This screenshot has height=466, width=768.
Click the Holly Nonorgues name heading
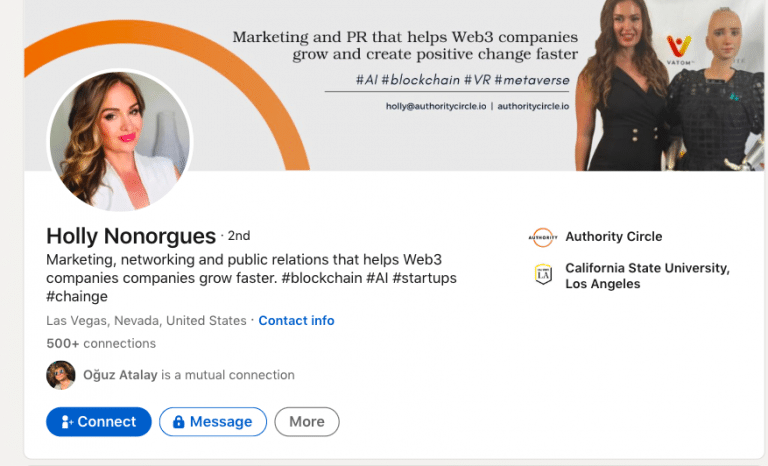pos(131,236)
